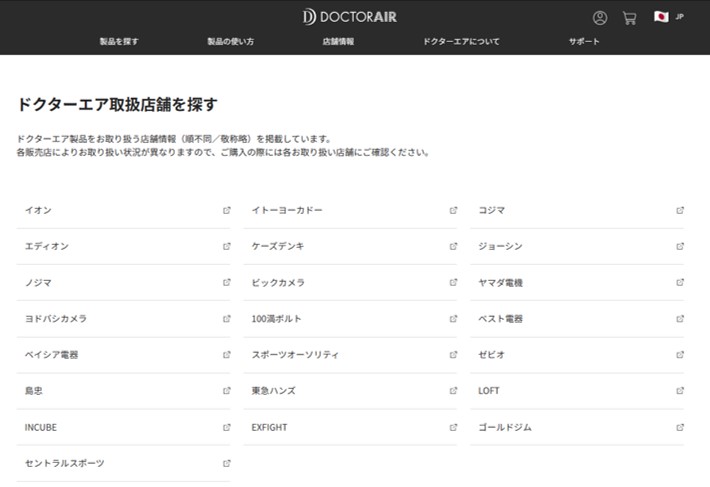Screen dimensions: 710x487
Task: Click the external link icon for ジョーシン
Action: (x=680, y=246)
